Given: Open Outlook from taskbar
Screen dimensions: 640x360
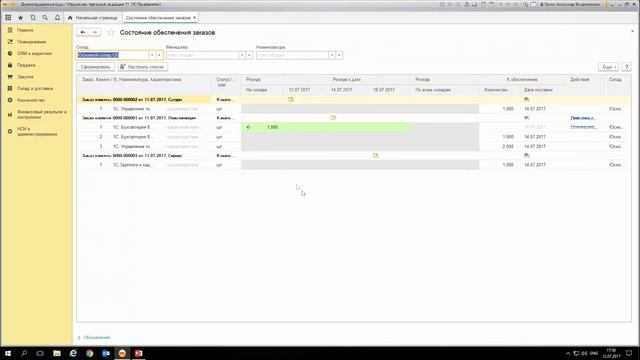Looking at the screenshot, I should click(106, 353).
